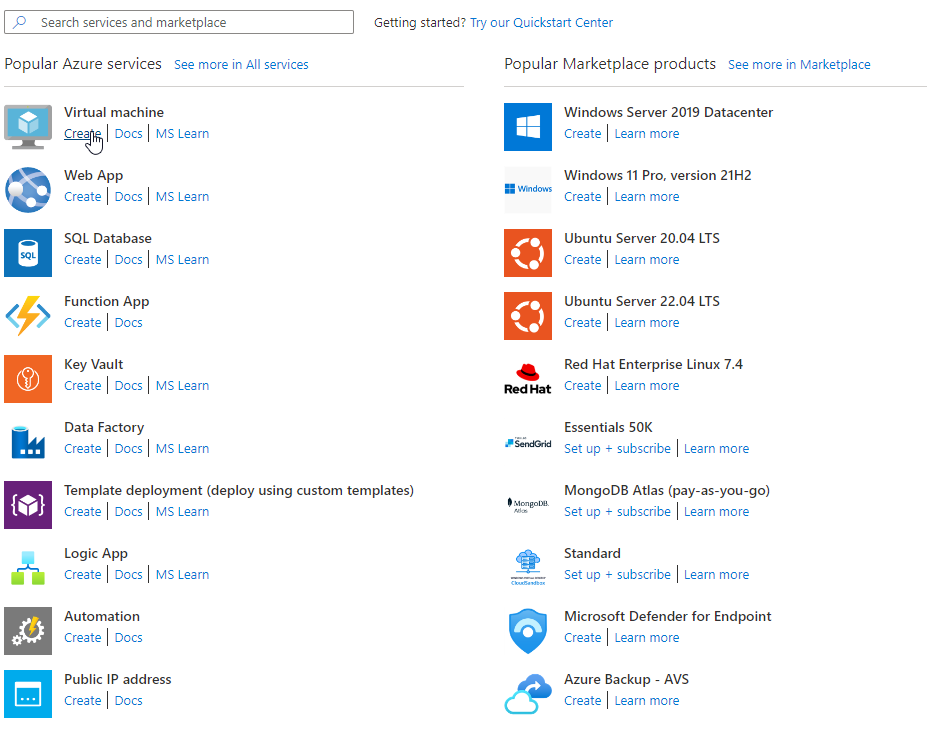Click the Azure Backup cloud icon
The height and width of the screenshot is (743, 927).
(528, 694)
